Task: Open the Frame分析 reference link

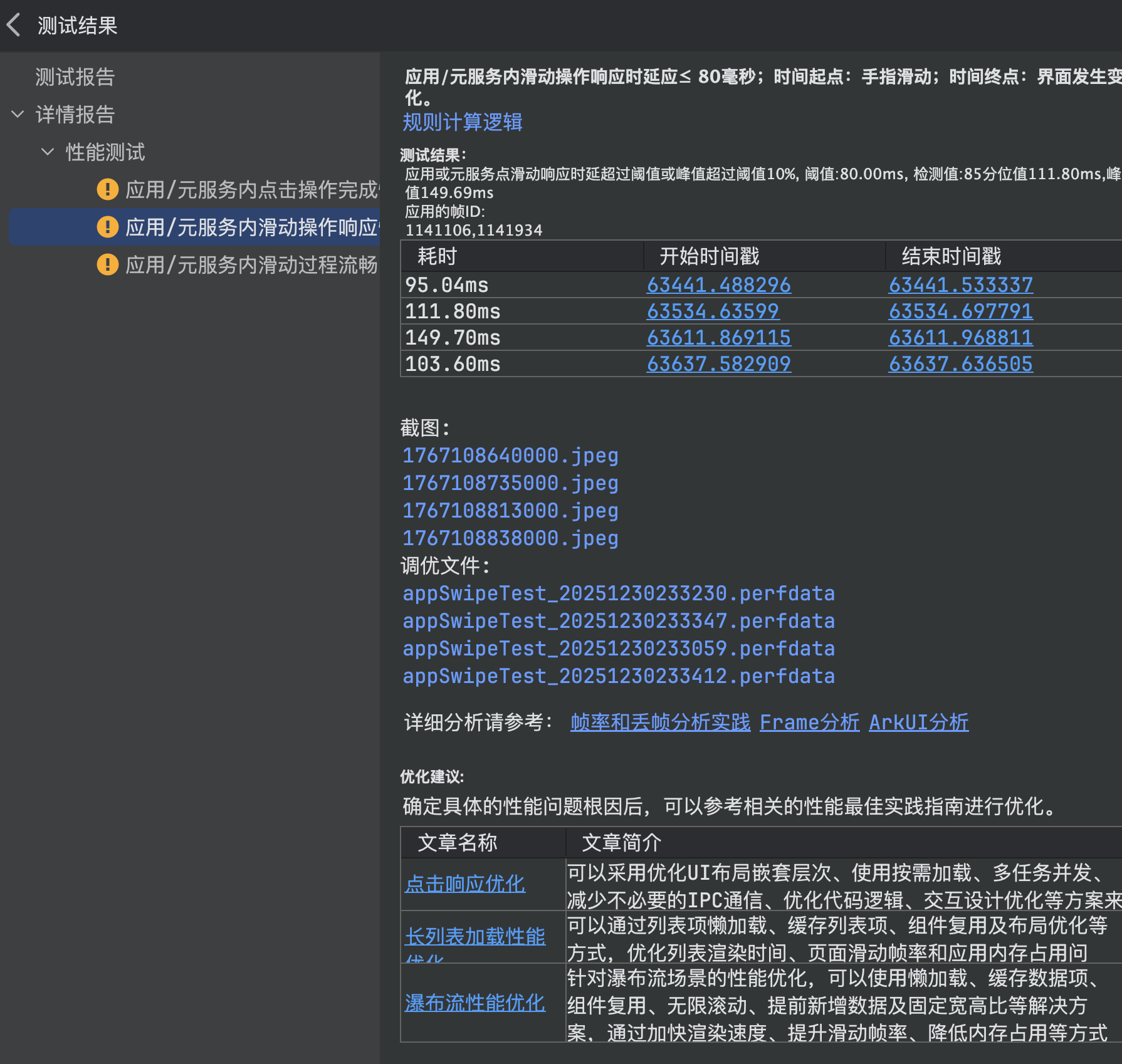Action: pyautogui.click(x=809, y=722)
